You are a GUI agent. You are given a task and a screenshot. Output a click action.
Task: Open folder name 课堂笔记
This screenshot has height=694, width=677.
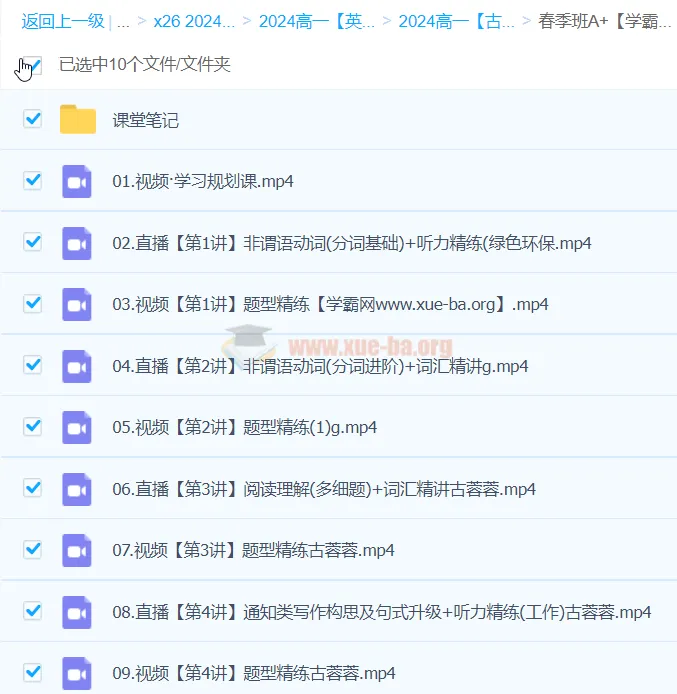[146, 120]
